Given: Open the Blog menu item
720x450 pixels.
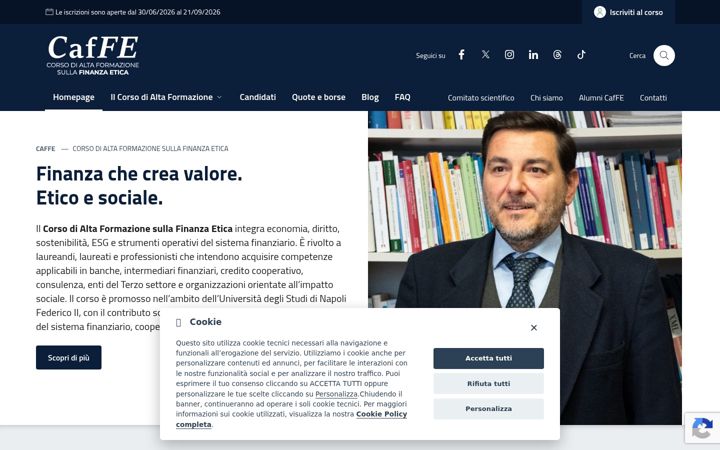Looking at the screenshot, I should [x=370, y=97].
